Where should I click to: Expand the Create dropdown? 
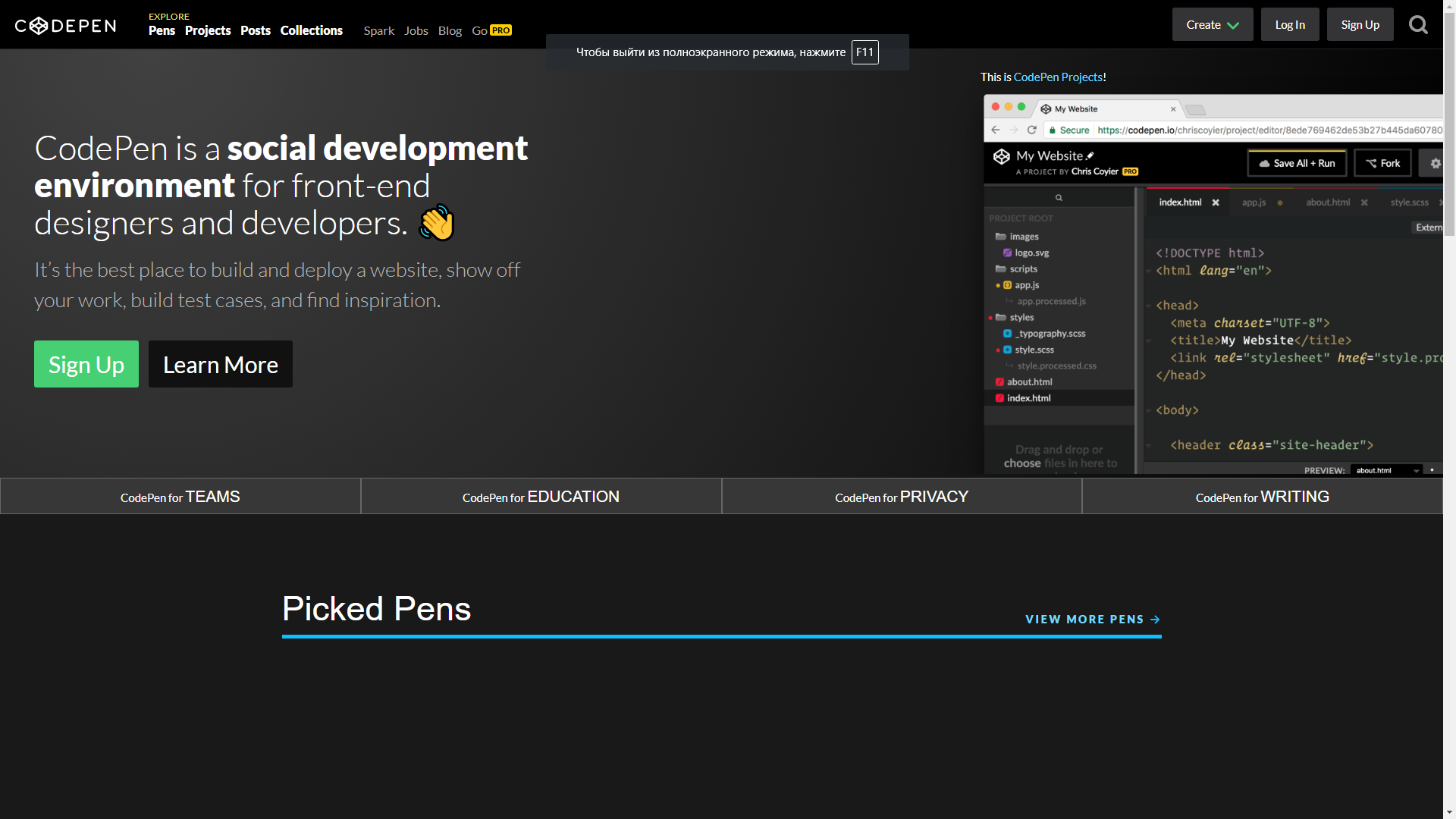[x=1213, y=24]
